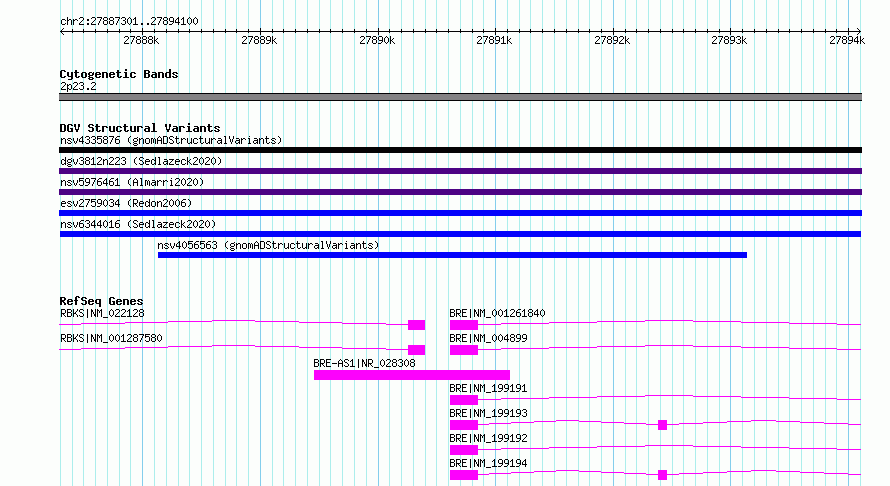The width and height of the screenshot is (890, 486).
Task: Open the BRE|NM_199194 transcript label
Action: pos(488,463)
